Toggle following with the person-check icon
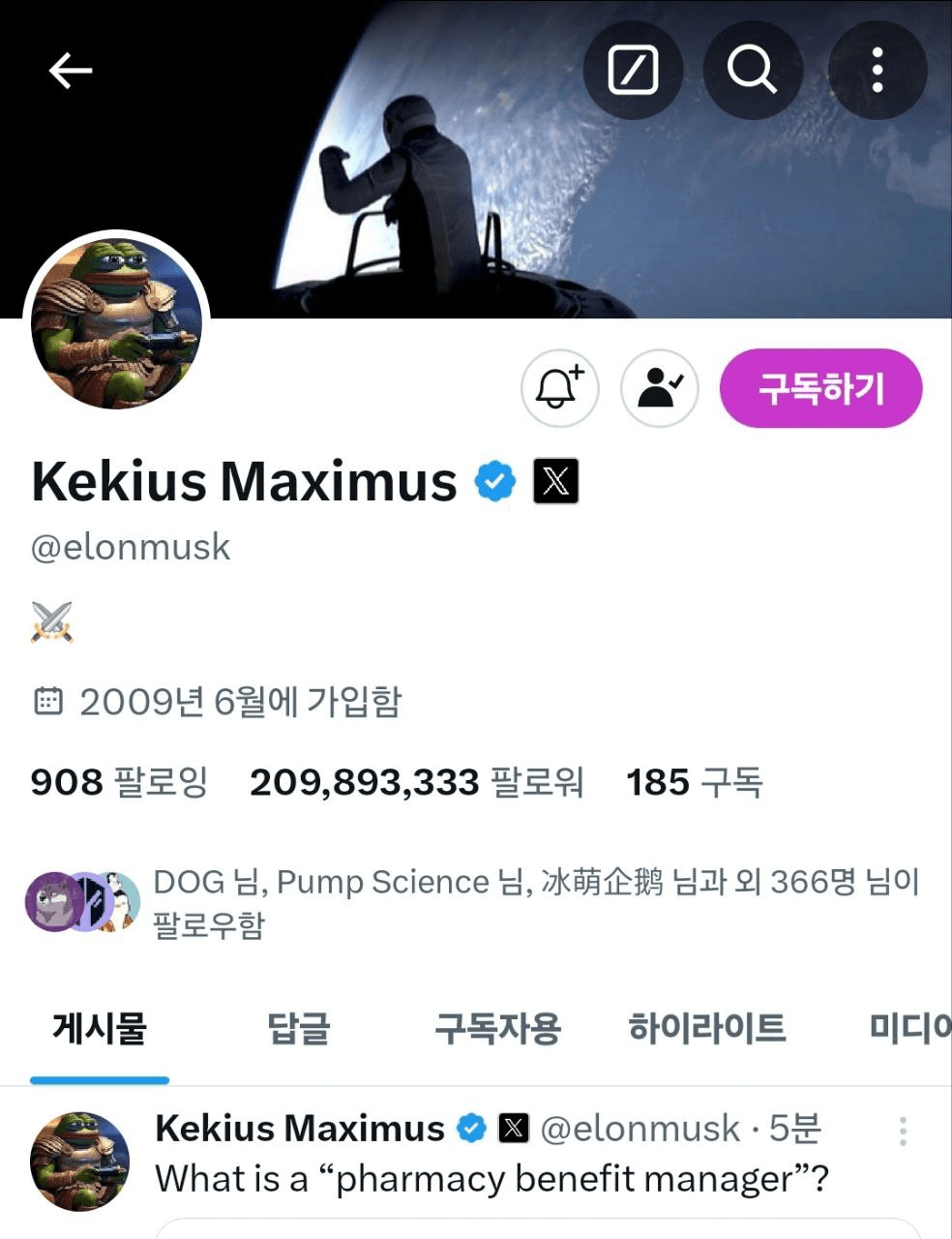Screen dimensions: 952x1239 pos(660,388)
